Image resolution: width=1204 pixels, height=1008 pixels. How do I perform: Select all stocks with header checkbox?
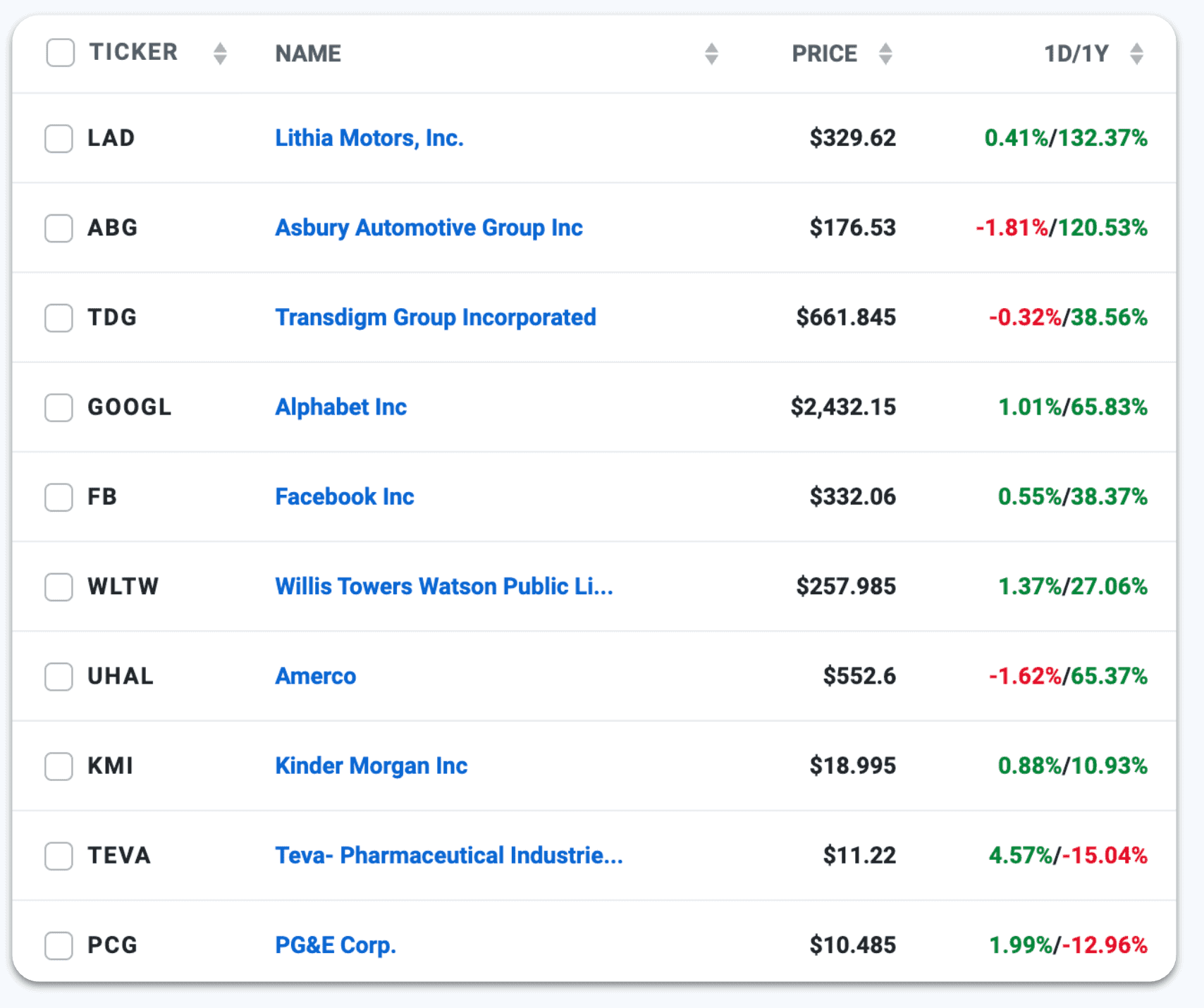click(60, 52)
